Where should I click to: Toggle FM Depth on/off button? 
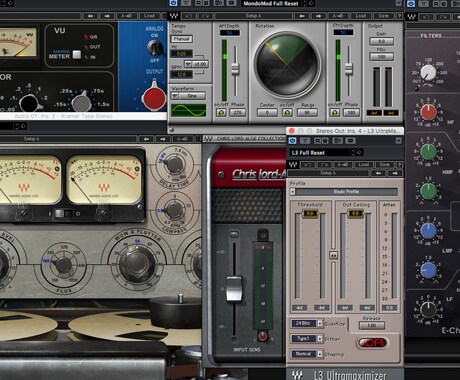click(x=335, y=113)
